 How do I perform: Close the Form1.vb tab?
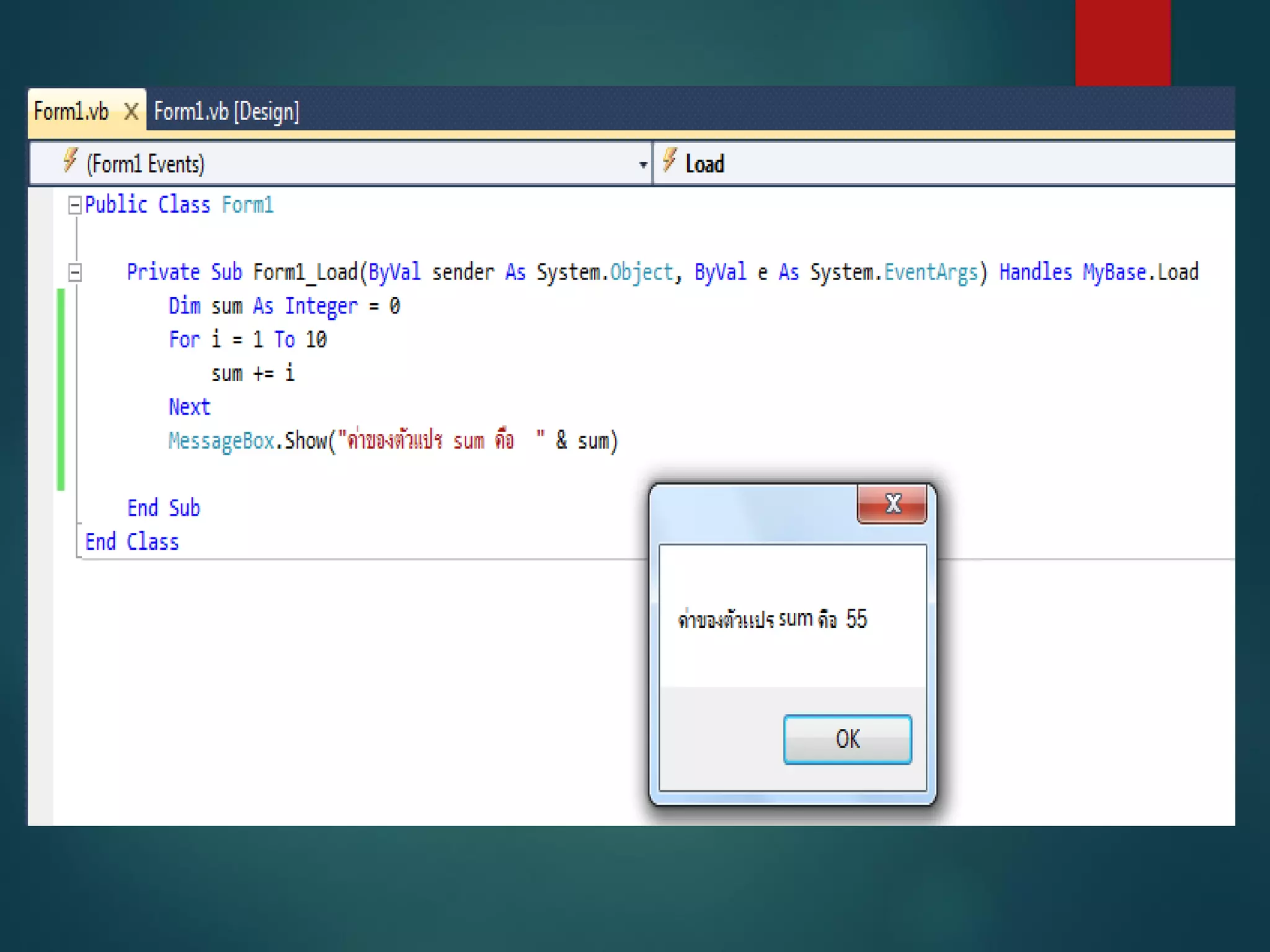click(131, 112)
